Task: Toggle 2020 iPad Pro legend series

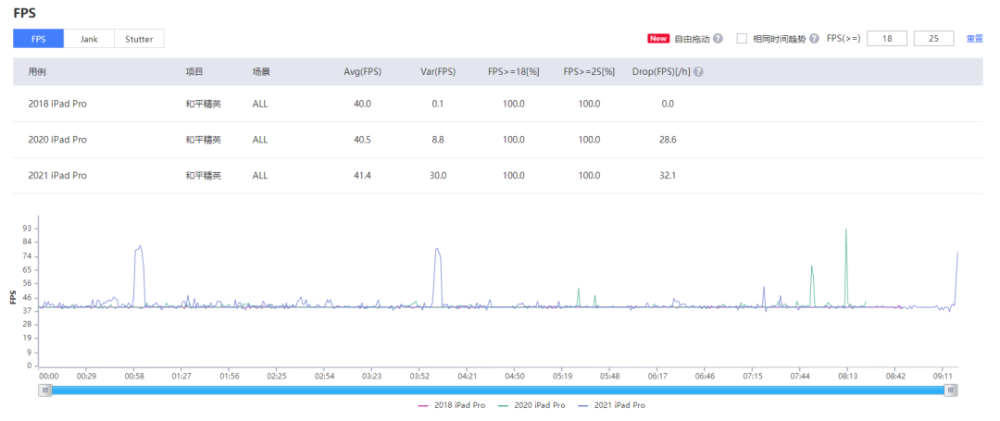Action: click(531, 405)
